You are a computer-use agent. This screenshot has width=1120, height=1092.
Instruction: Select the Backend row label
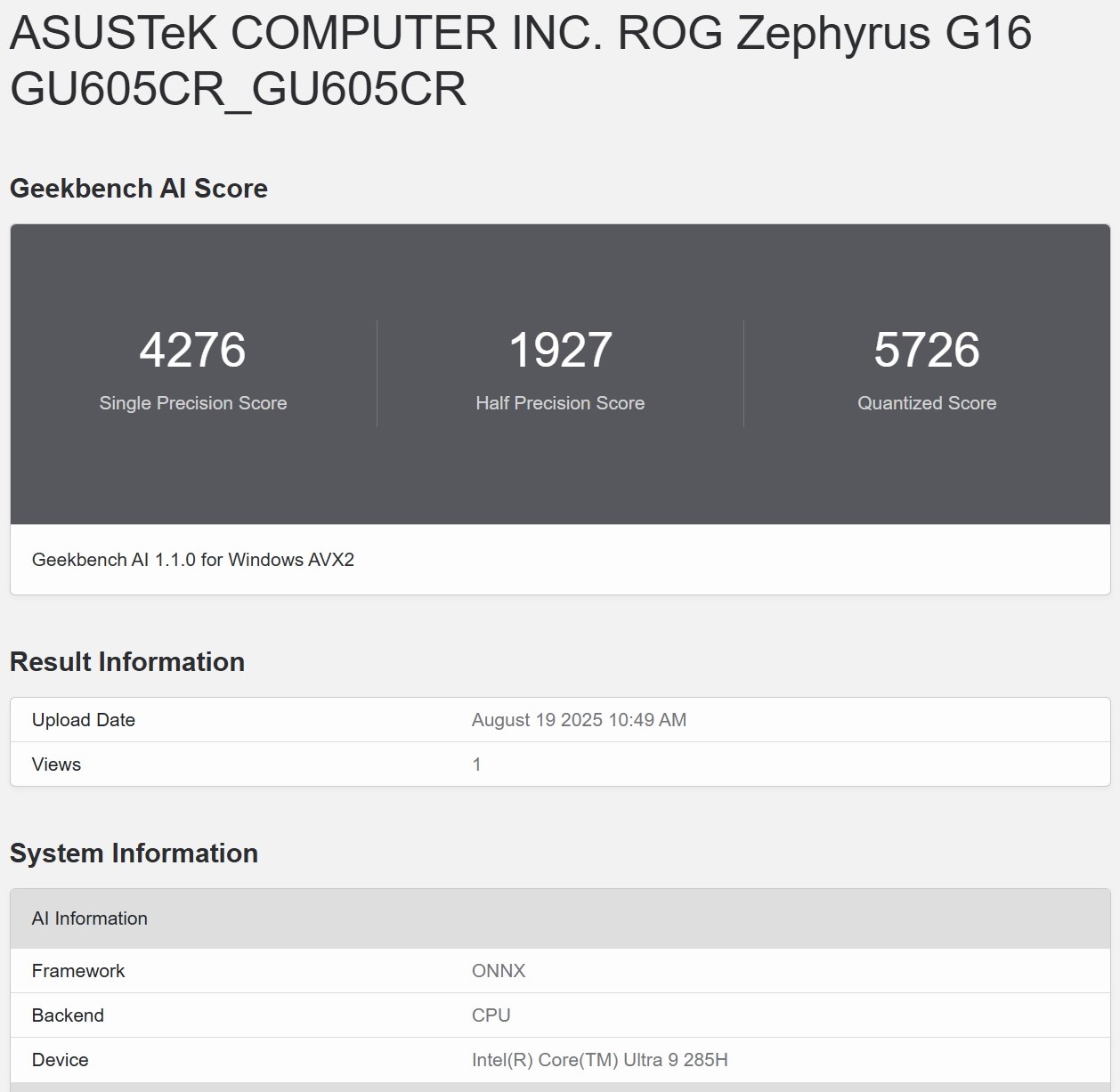[68, 1015]
